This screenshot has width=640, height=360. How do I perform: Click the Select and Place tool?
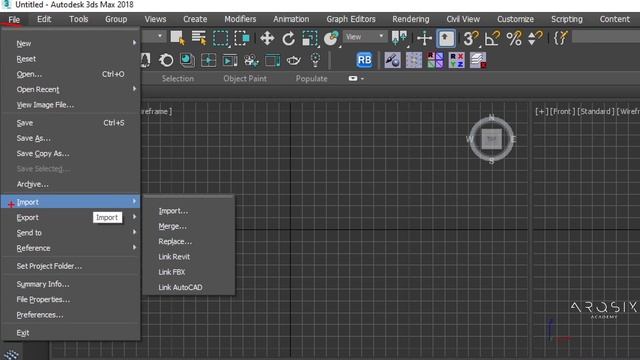pyautogui.click(x=331, y=38)
